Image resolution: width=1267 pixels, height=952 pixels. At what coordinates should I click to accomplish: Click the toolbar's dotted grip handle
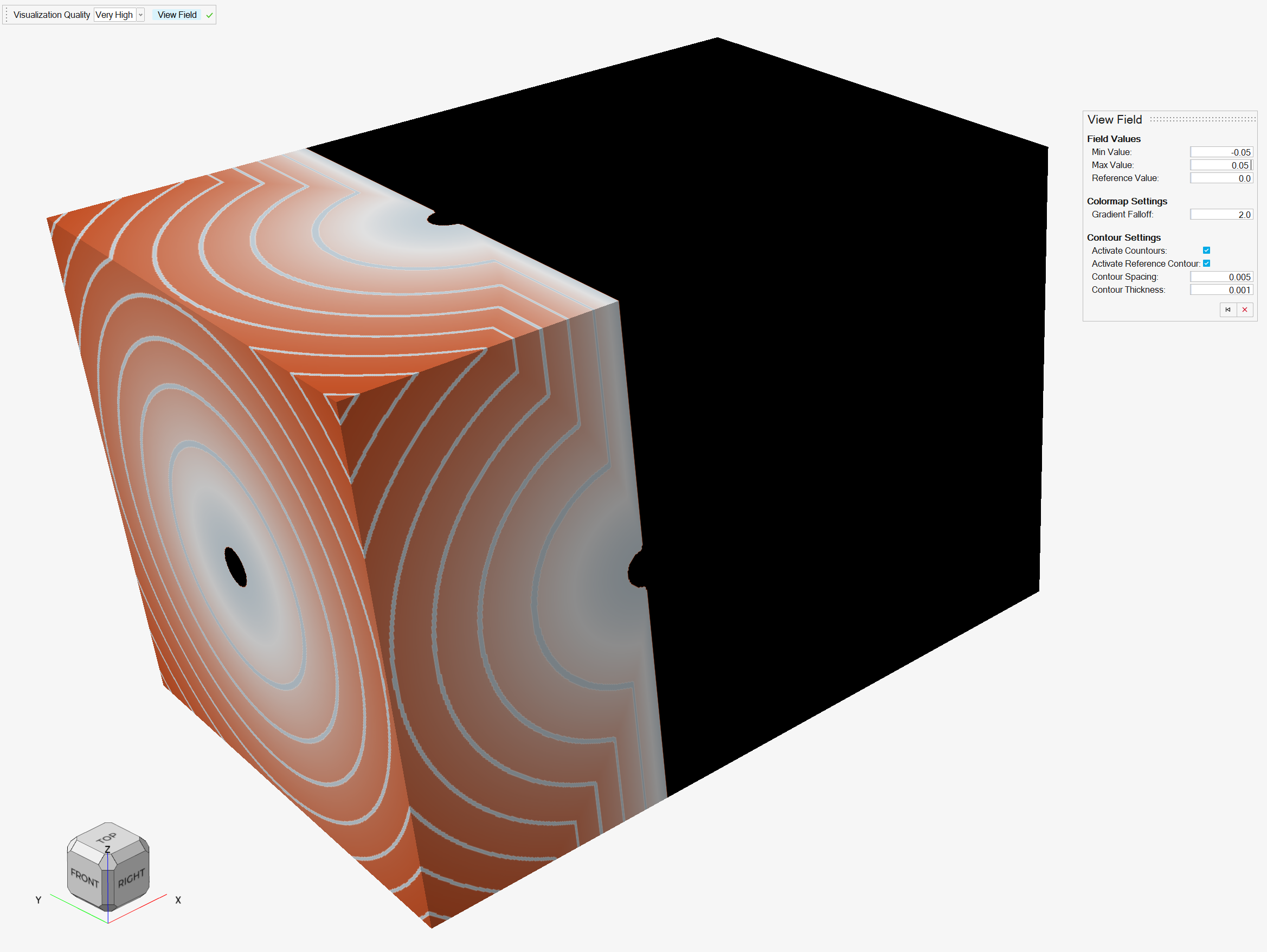click(7, 15)
